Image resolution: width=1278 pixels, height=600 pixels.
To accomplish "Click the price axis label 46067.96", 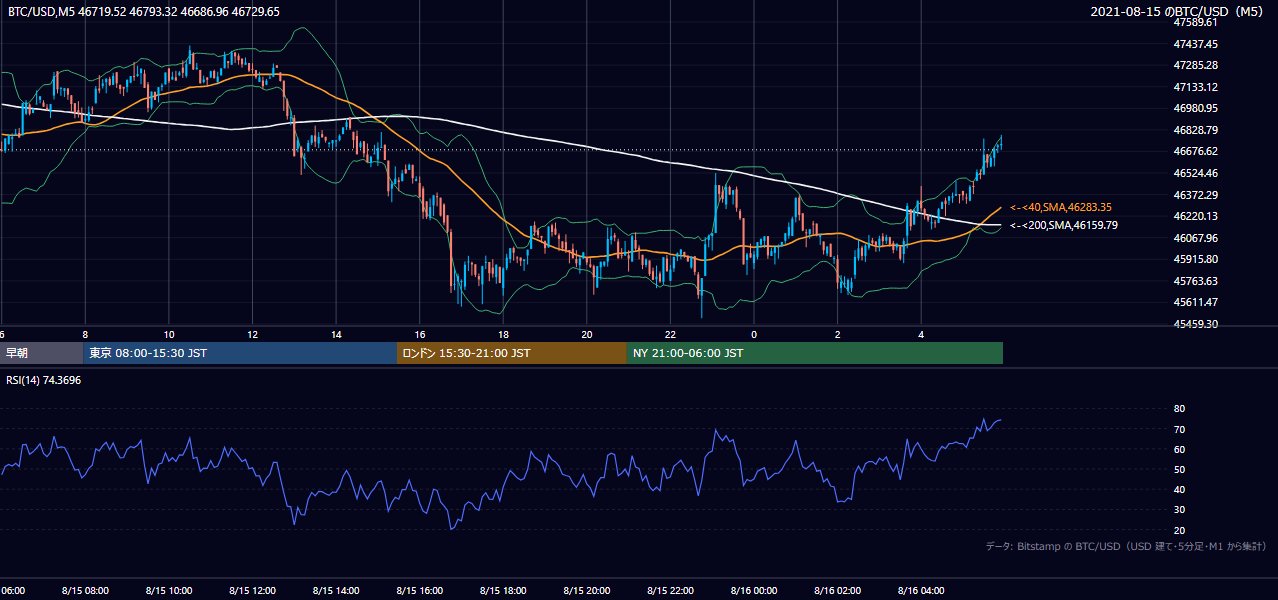I will pyautogui.click(x=1195, y=238).
